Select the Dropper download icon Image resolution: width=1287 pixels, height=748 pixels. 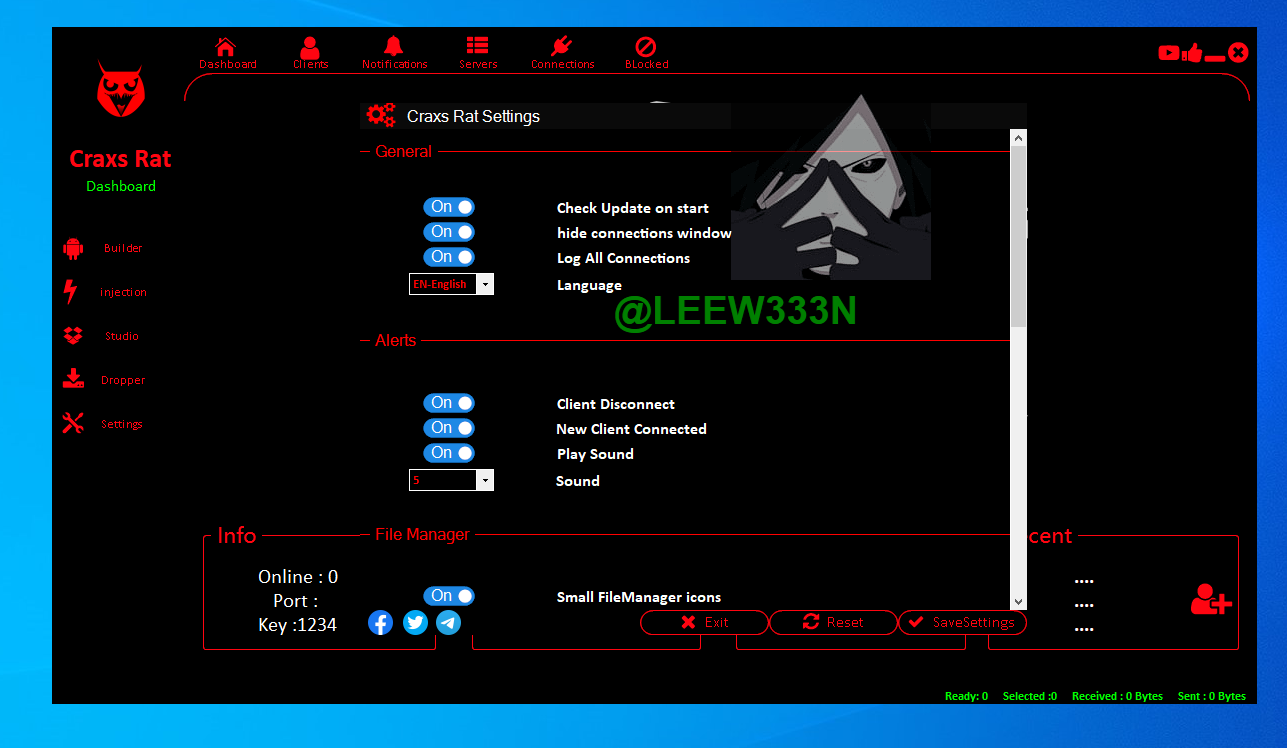73,380
